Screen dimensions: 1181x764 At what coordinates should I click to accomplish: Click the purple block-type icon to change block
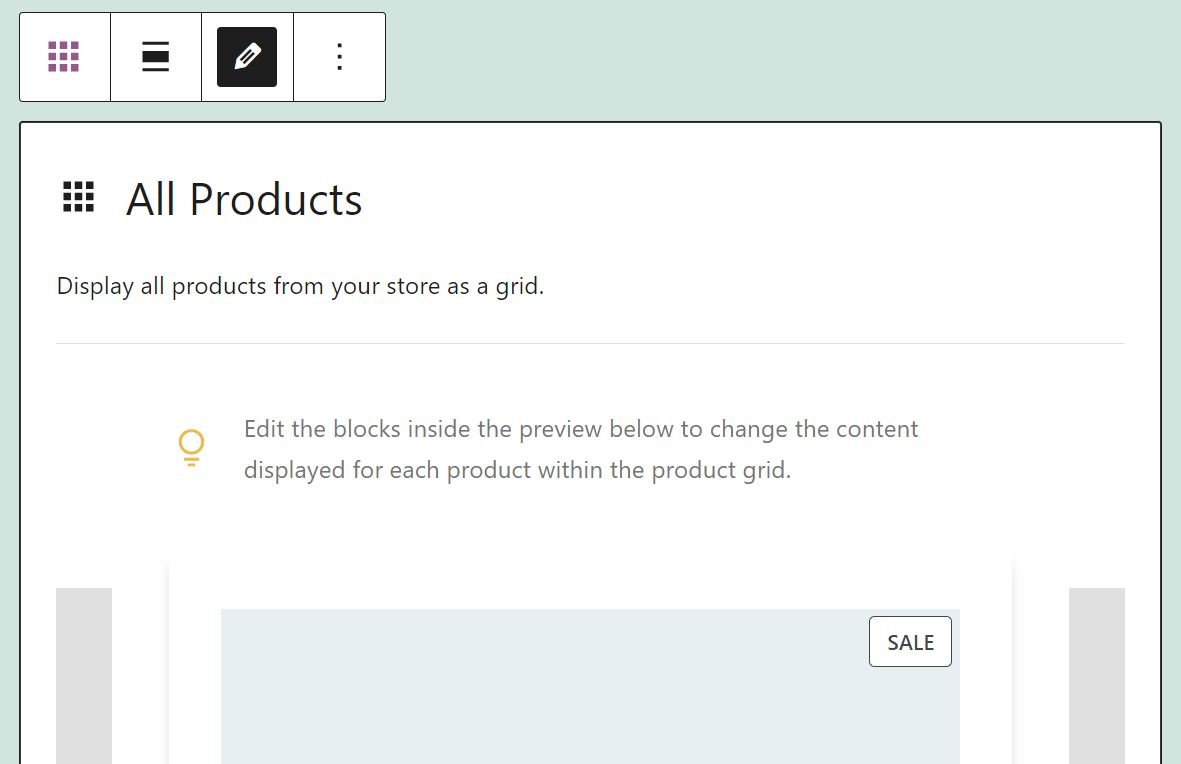tap(65, 57)
